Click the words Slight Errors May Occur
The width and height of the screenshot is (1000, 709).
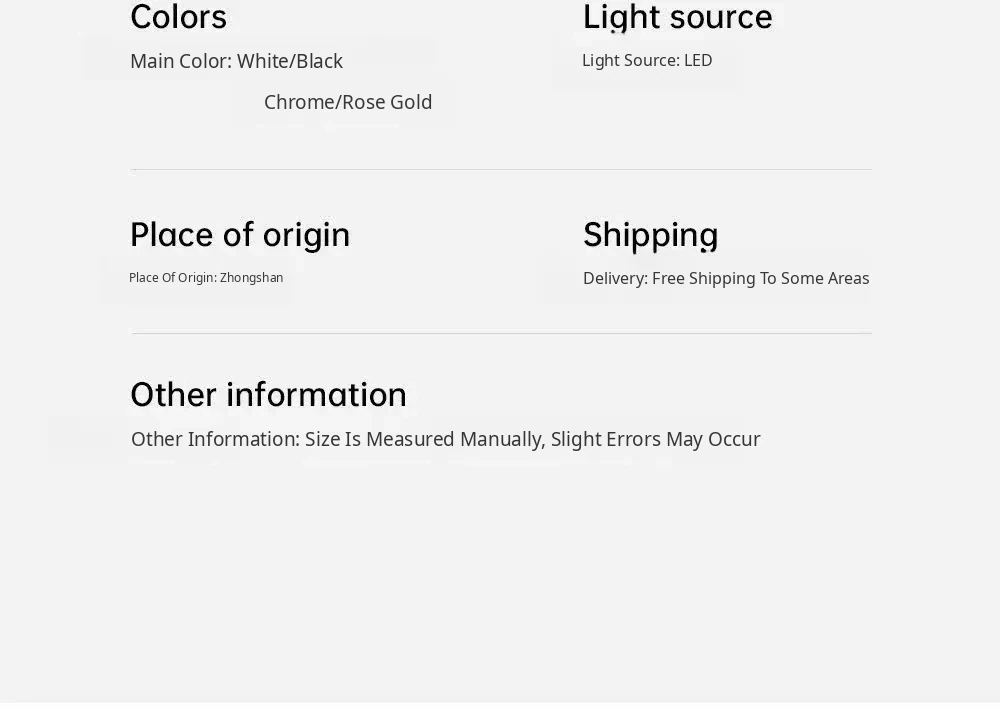click(x=655, y=439)
